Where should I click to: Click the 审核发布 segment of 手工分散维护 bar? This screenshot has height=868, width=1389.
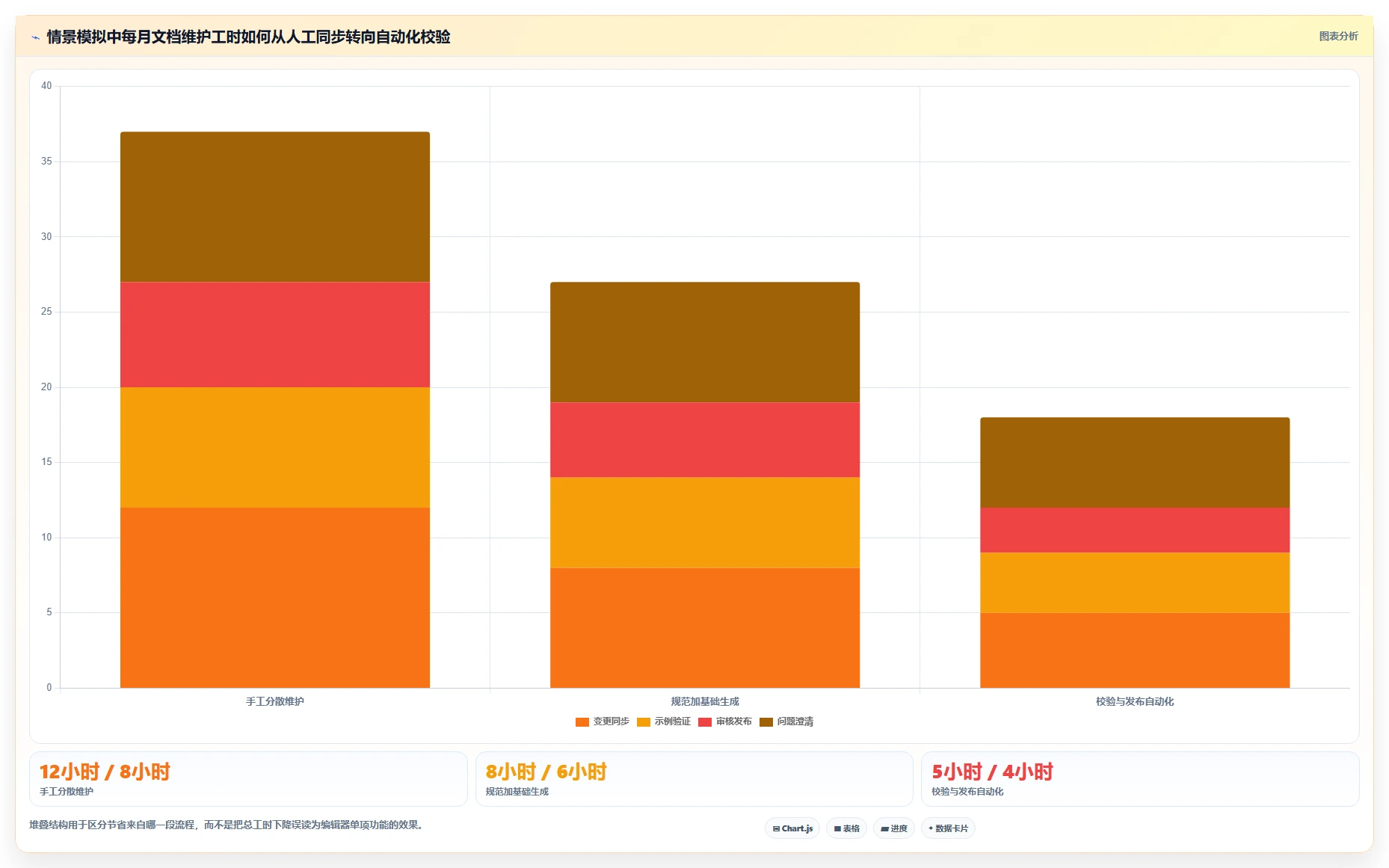coord(275,334)
